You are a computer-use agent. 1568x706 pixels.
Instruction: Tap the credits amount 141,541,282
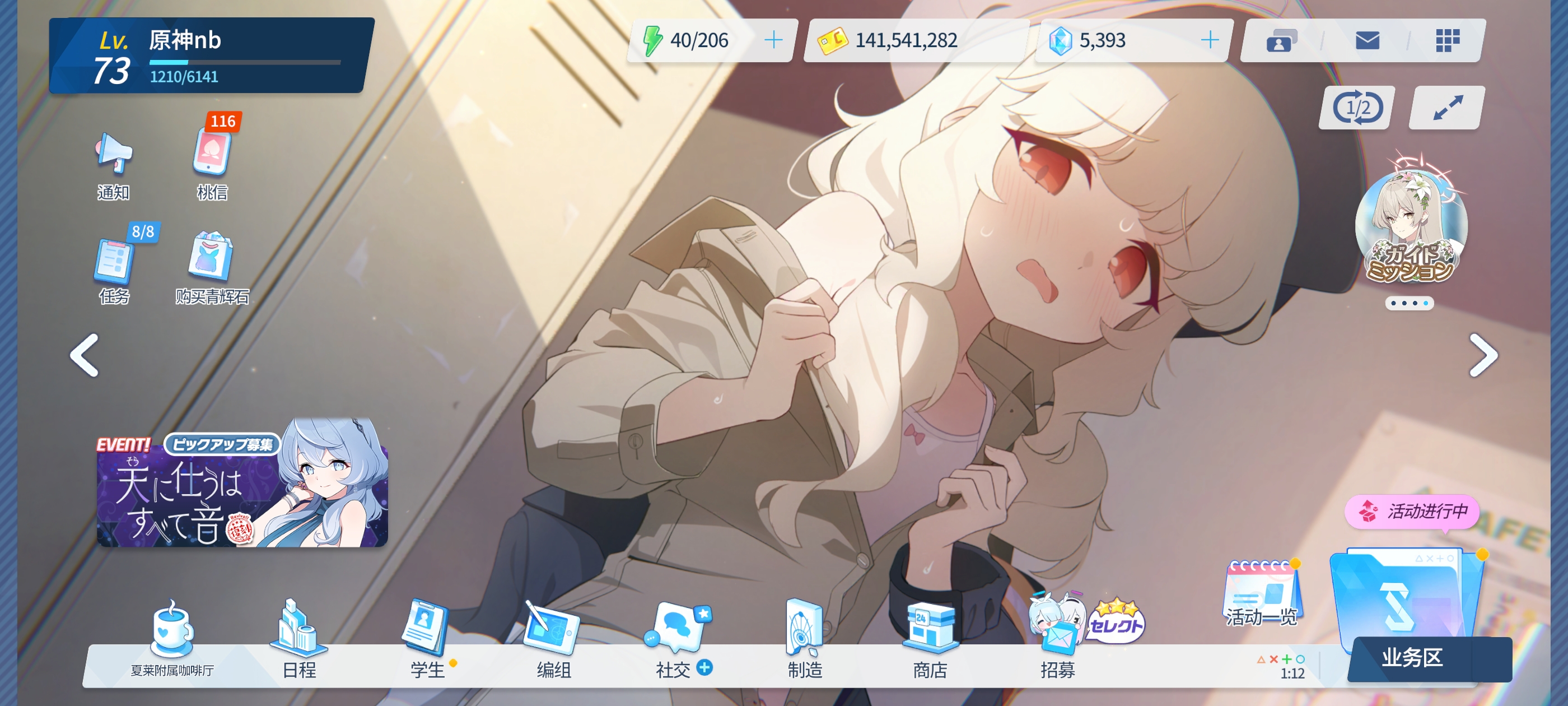(x=906, y=40)
